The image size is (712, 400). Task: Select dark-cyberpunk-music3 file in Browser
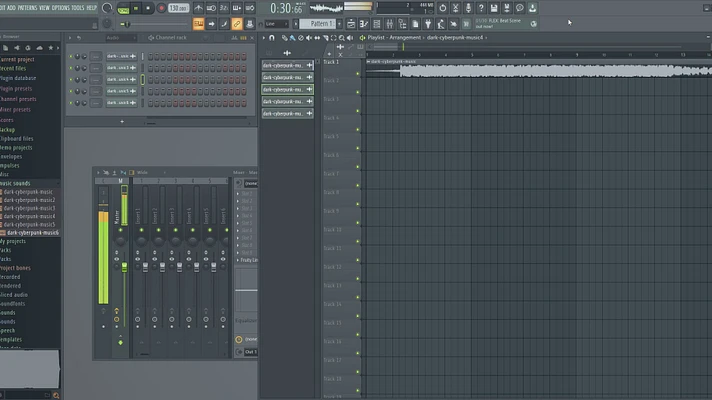29,208
